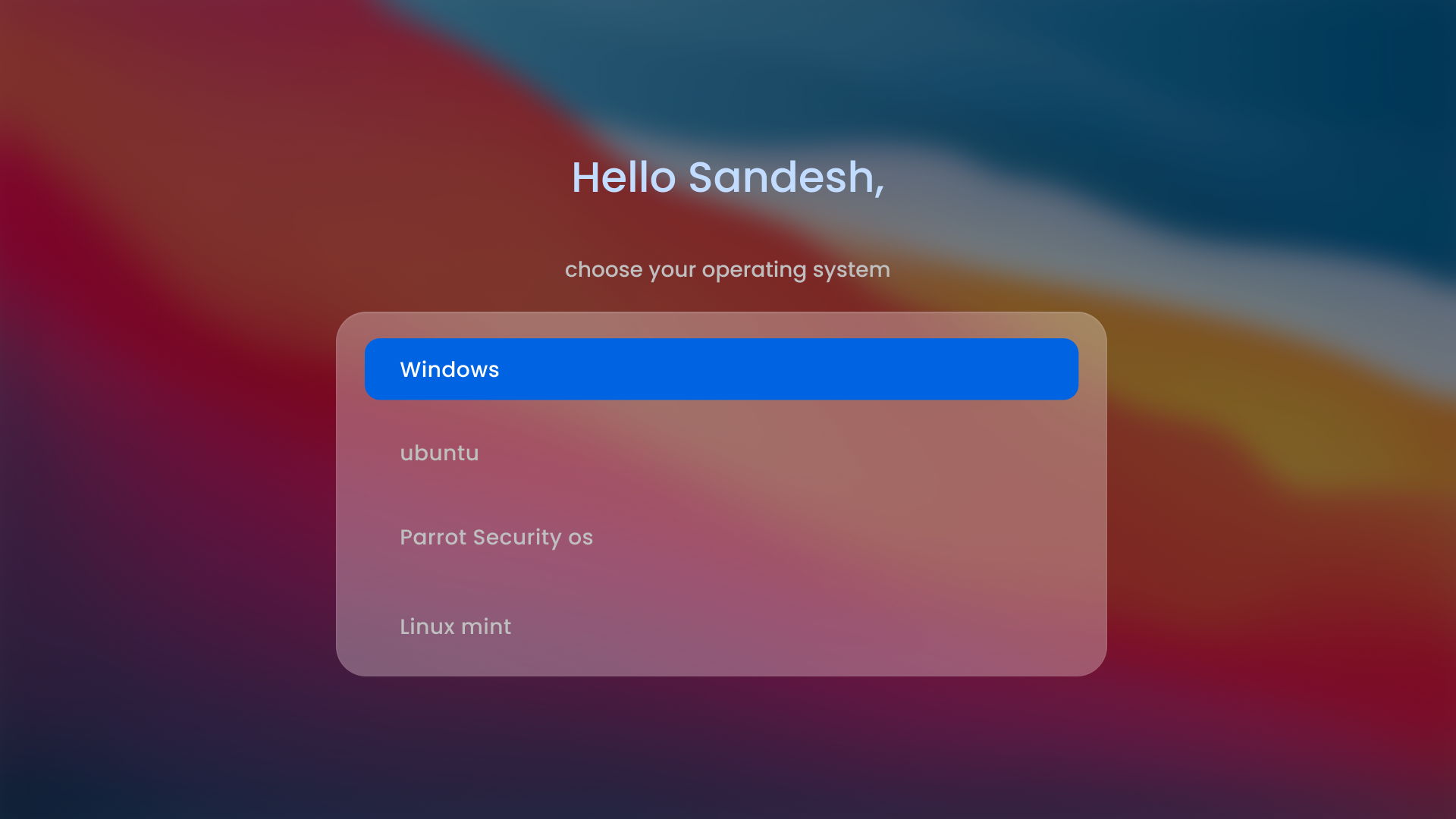Click the ubuntu text label

coord(439,453)
